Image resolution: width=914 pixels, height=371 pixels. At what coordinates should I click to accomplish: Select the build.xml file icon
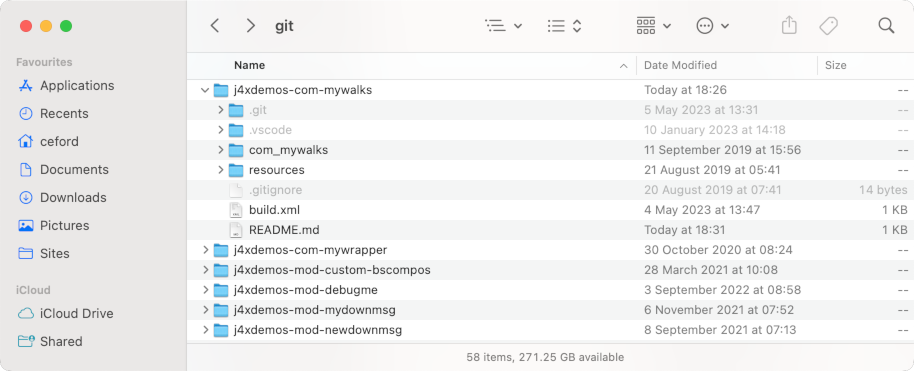click(235, 210)
